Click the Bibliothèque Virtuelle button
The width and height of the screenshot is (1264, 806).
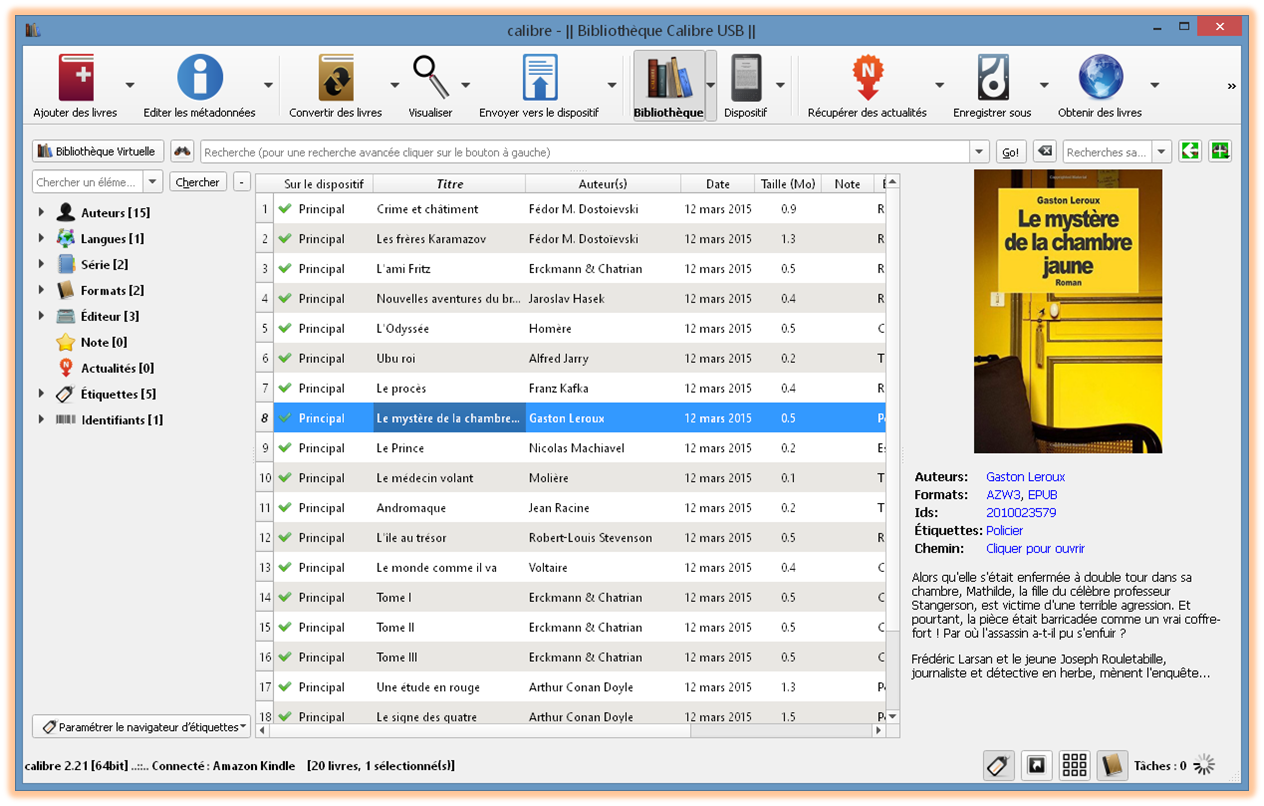pyautogui.click(x=98, y=151)
